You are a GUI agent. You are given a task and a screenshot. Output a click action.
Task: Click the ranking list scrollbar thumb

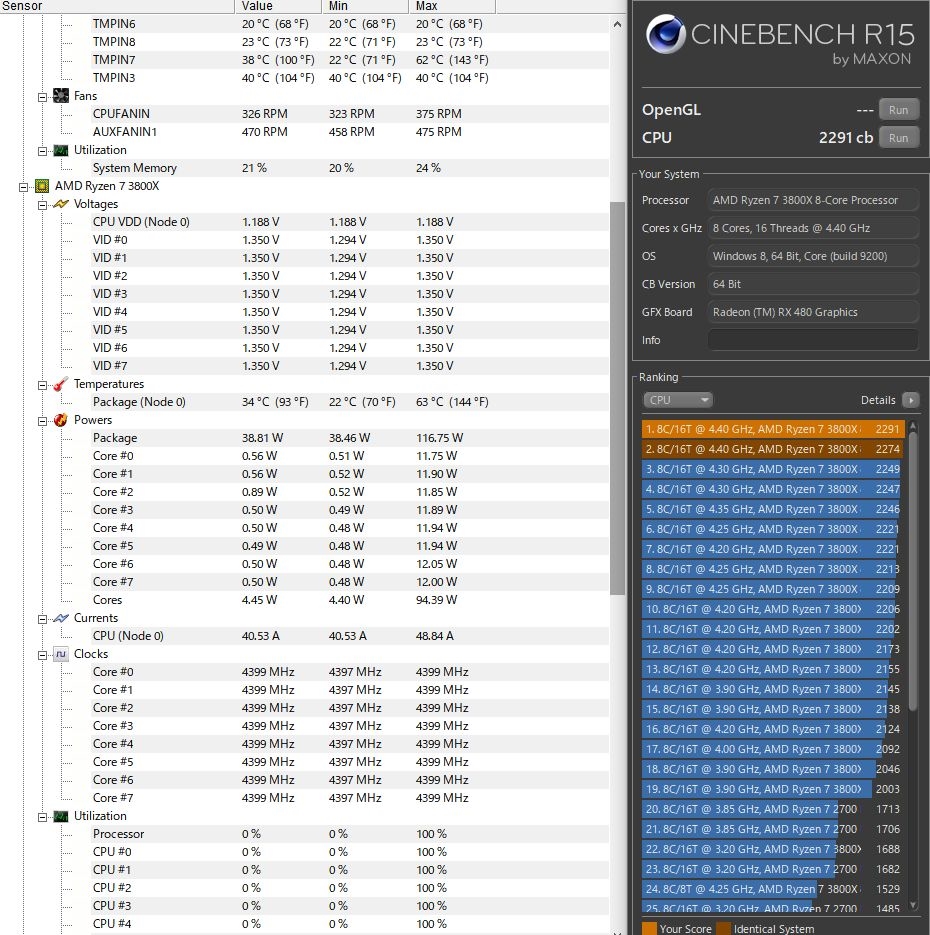pyautogui.click(x=913, y=571)
